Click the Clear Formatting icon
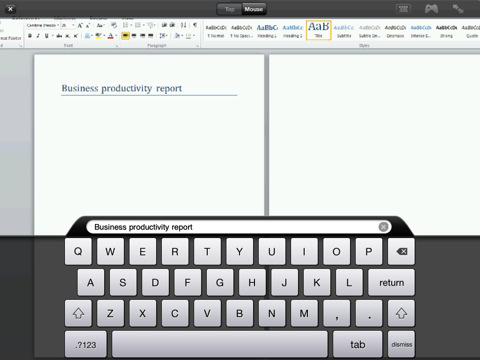Image resolution: width=480 pixels, height=360 pixels. click(x=114, y=25)
